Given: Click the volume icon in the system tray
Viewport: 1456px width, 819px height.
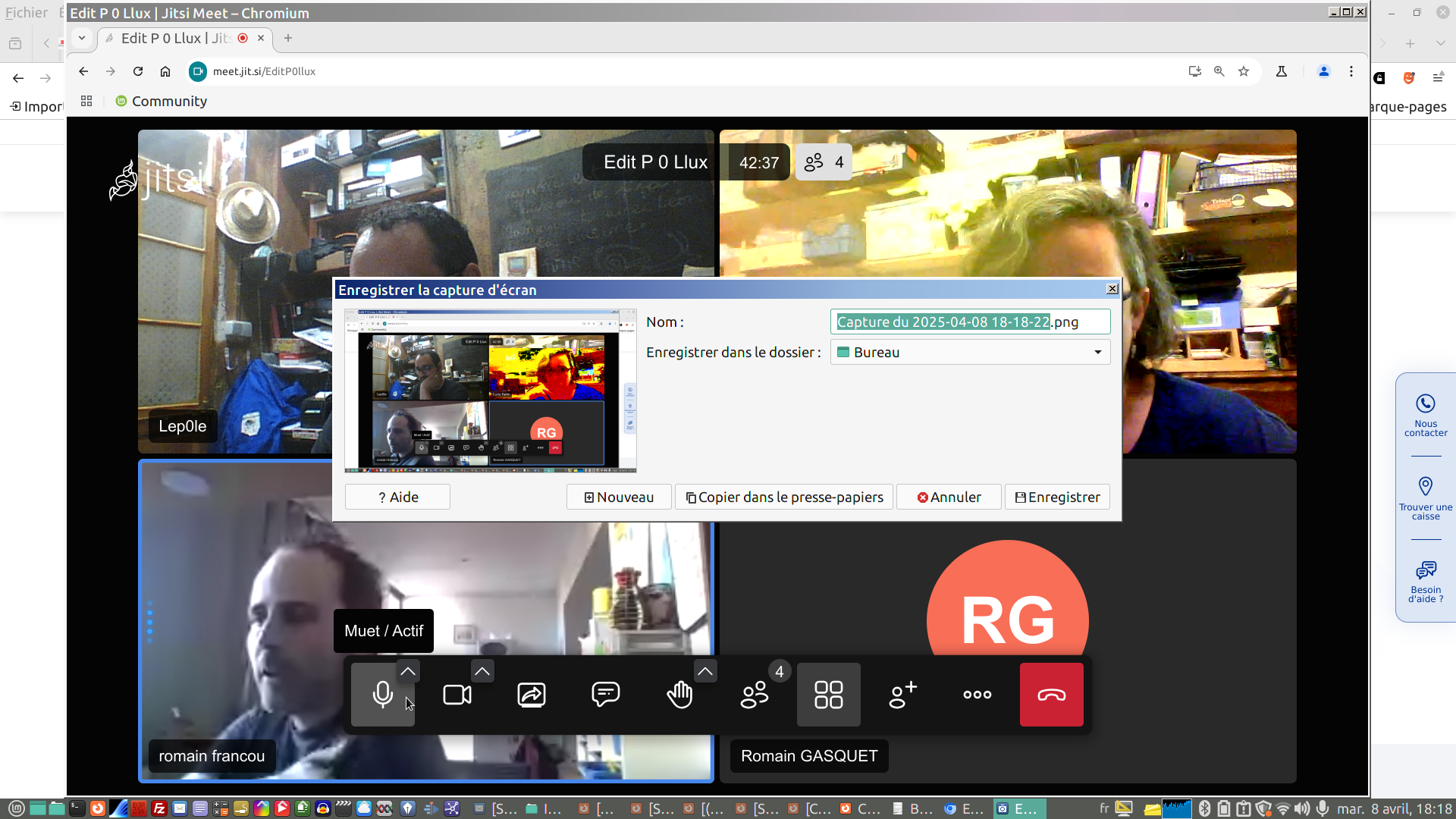Looking at the screenshot, I should point(1301,808).
